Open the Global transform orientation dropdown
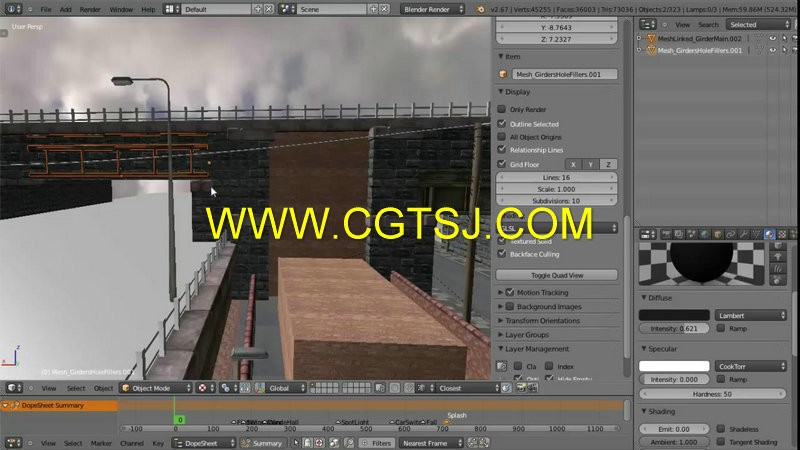Viewport: 800px width, 450px height. 281,388
